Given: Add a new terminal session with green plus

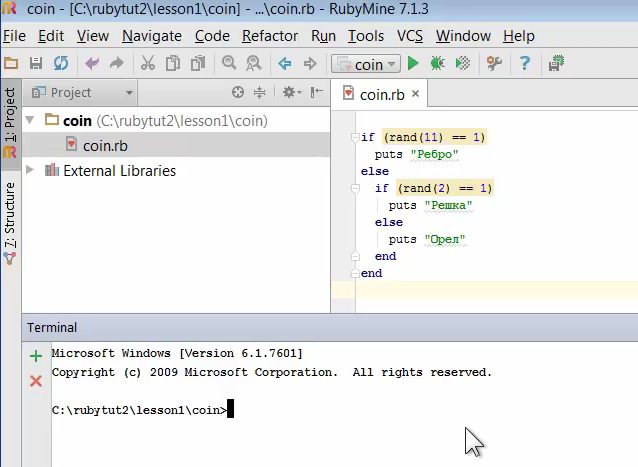Looking at the screenshot, I should click(x=36, y=356).
